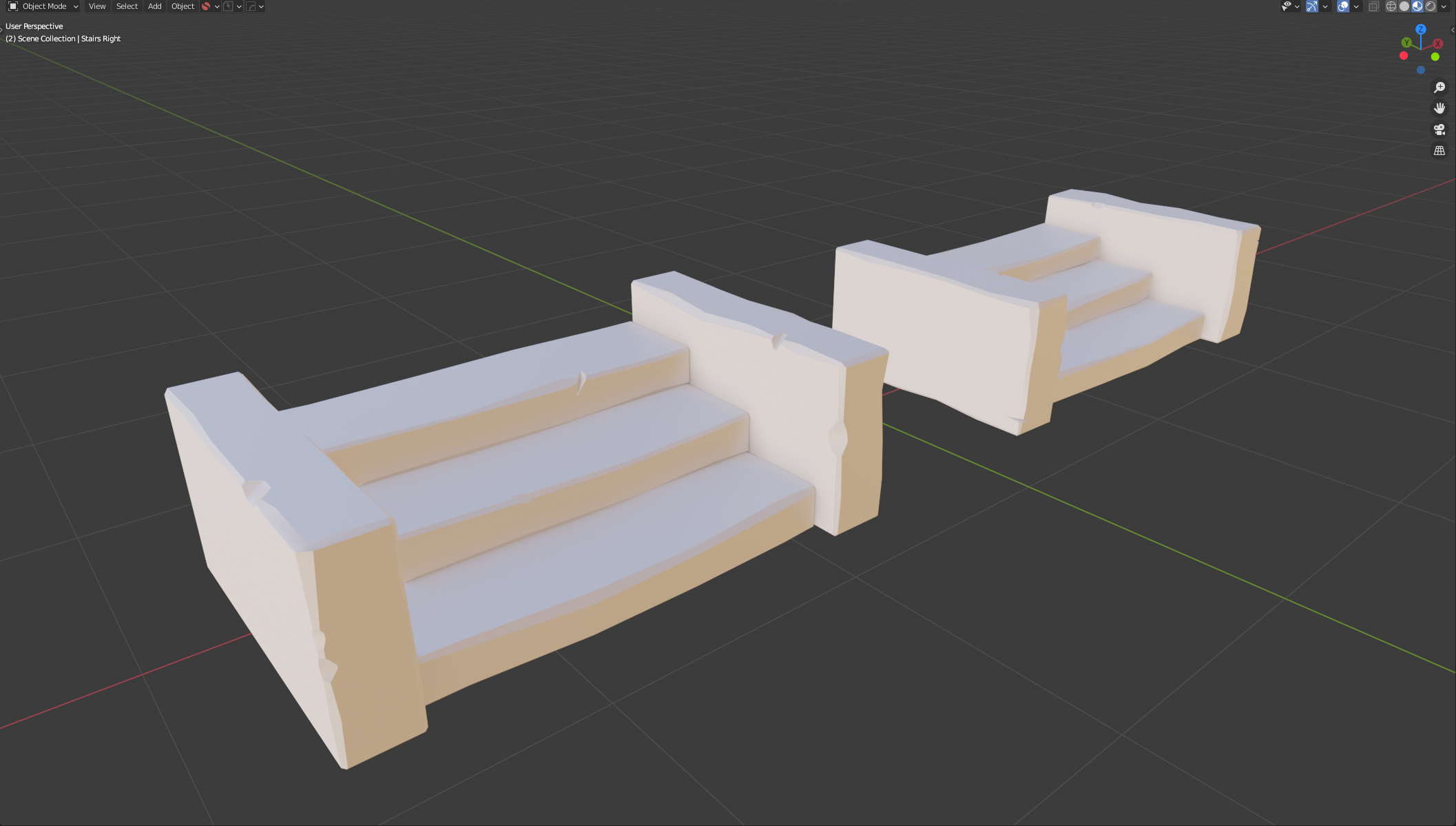Image resolution: width=1456 pixels, height=826 pixels.
Task: Open the Object menu
Action: tap(183, 6)
